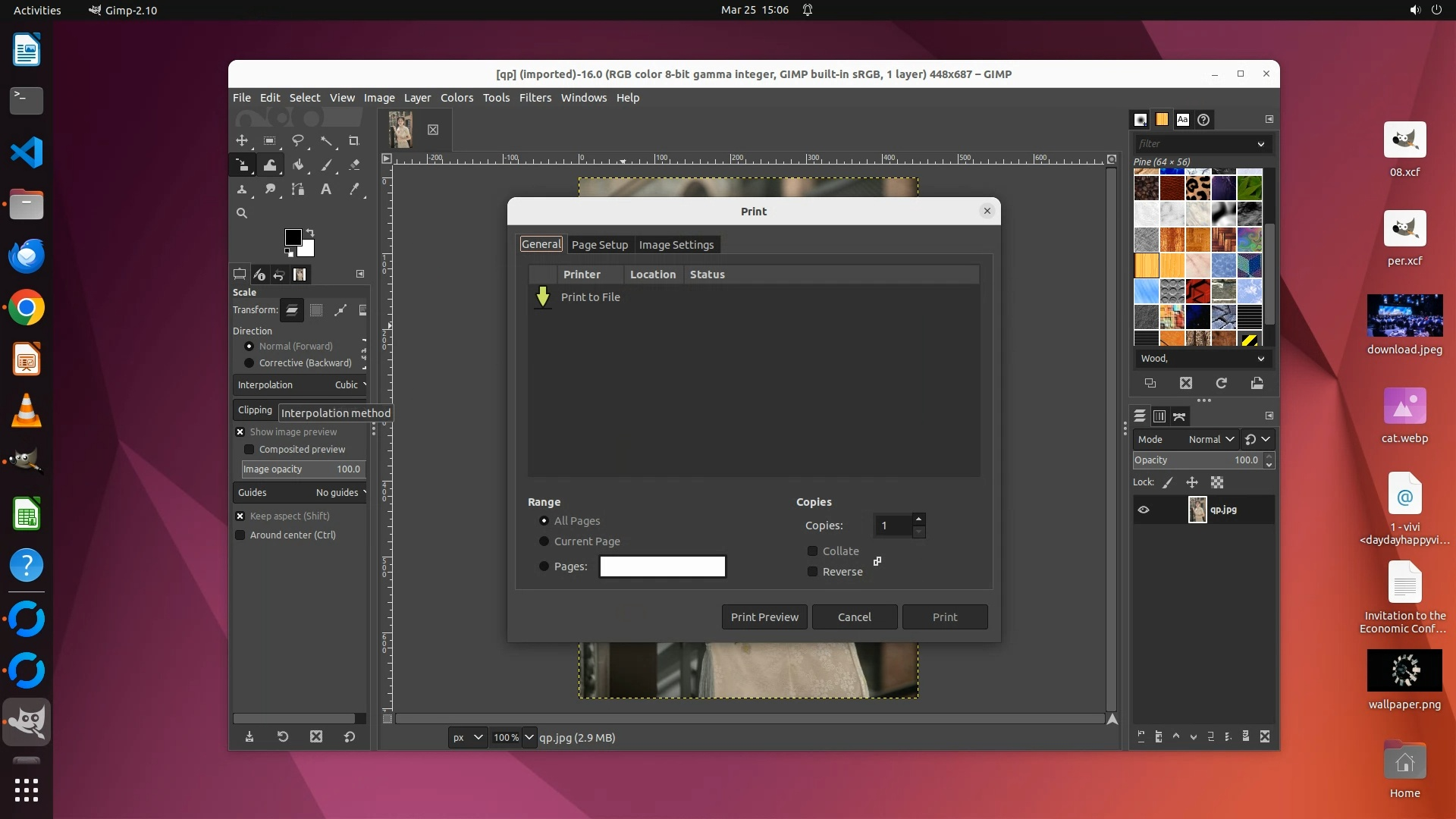
Task: Toggle Composited preview checkbox
Action: [249, 450]
